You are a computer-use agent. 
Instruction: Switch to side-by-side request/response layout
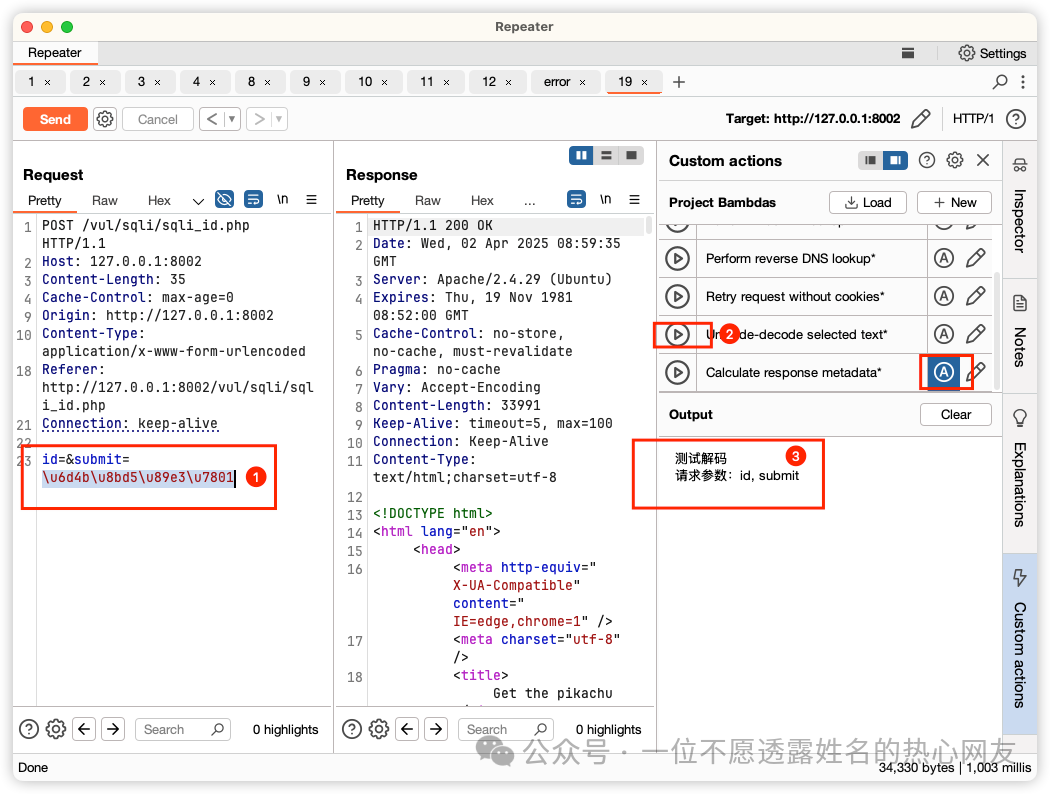click(x=581, y=155)
